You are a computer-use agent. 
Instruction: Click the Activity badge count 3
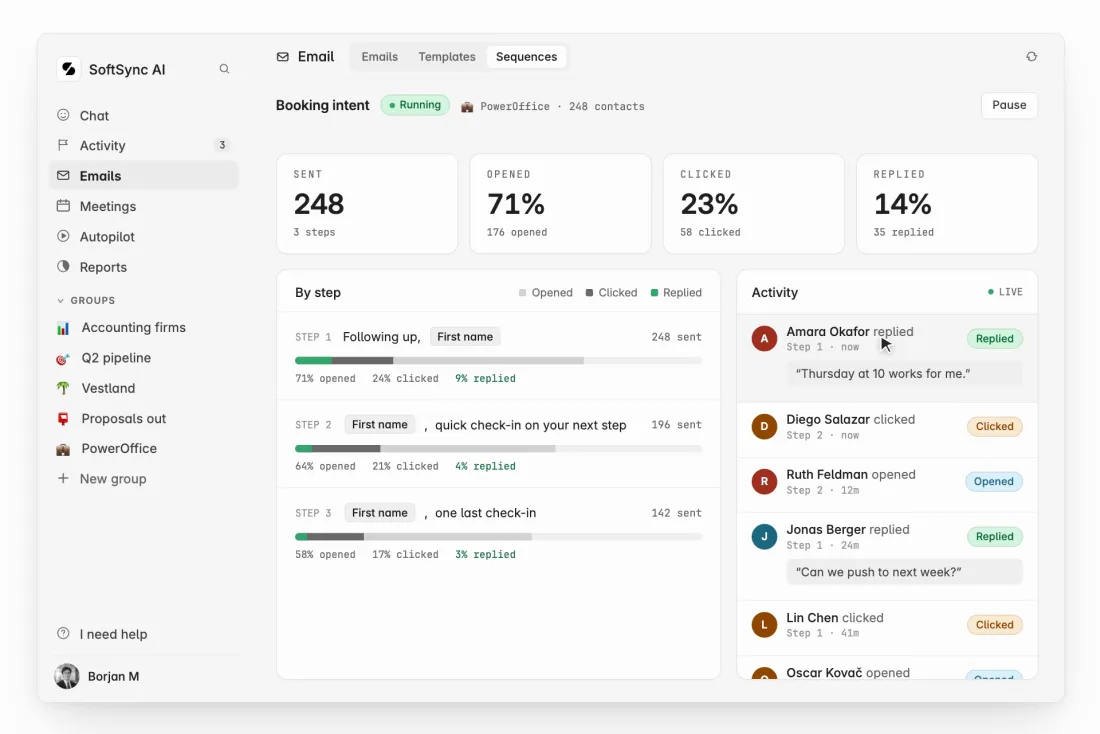point(222,145)
